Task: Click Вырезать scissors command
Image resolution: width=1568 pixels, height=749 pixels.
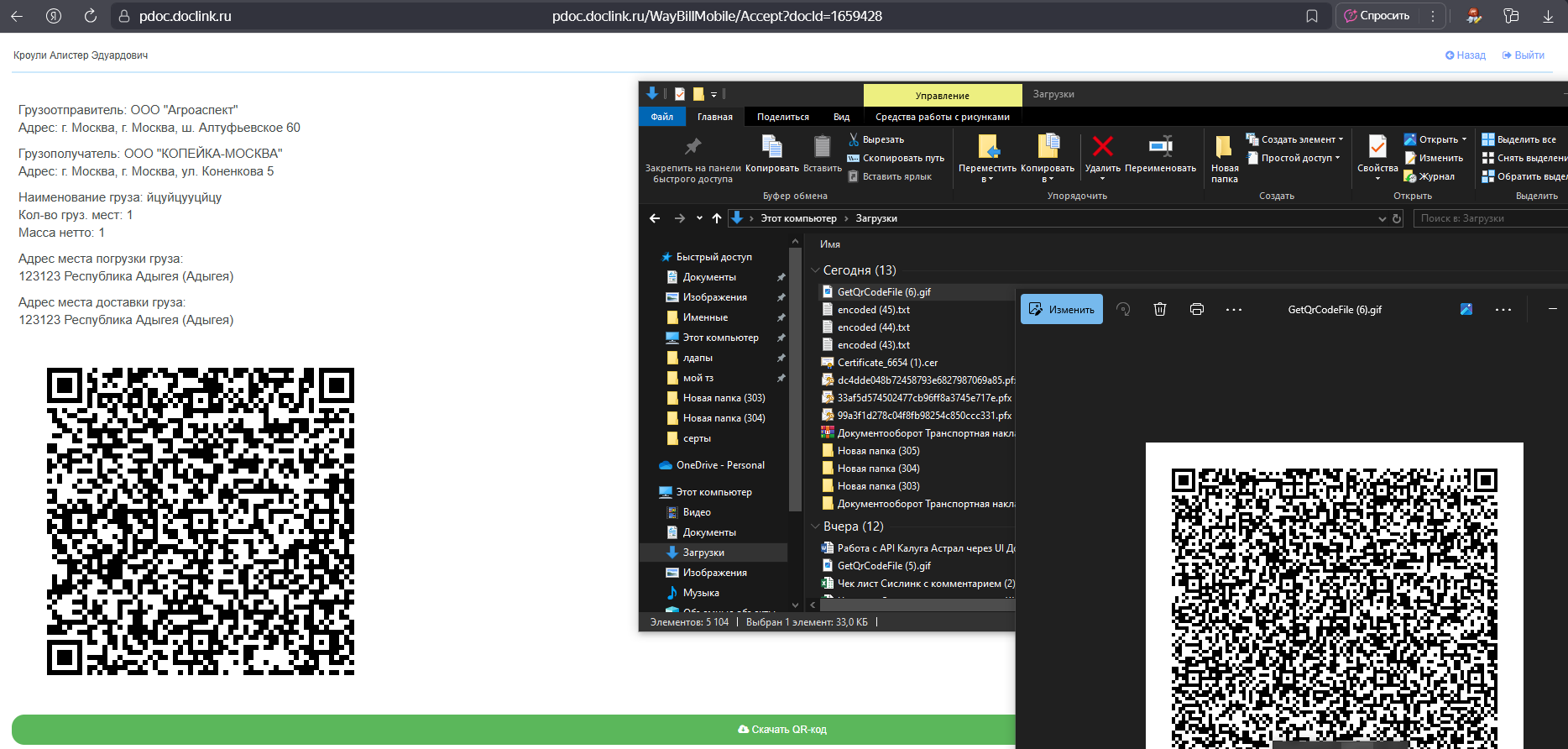Action: point(876,139)
